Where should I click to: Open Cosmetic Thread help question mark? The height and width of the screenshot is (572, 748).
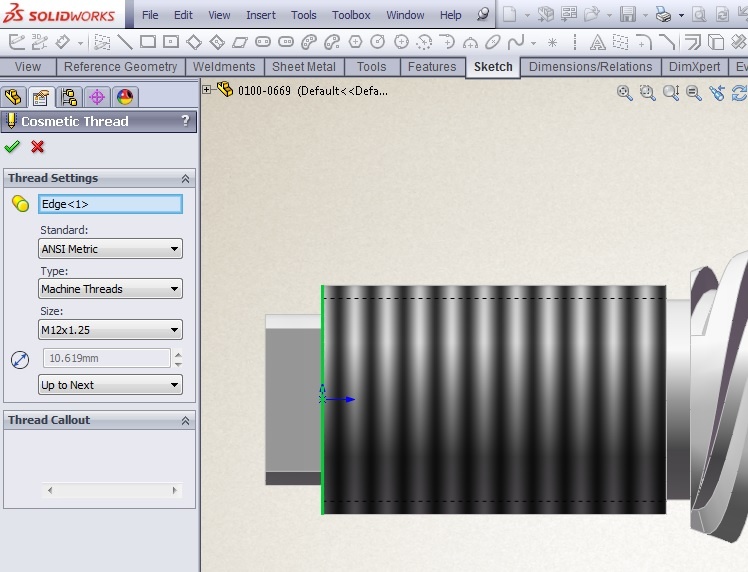pyautogui.click(x=186, y=121)
